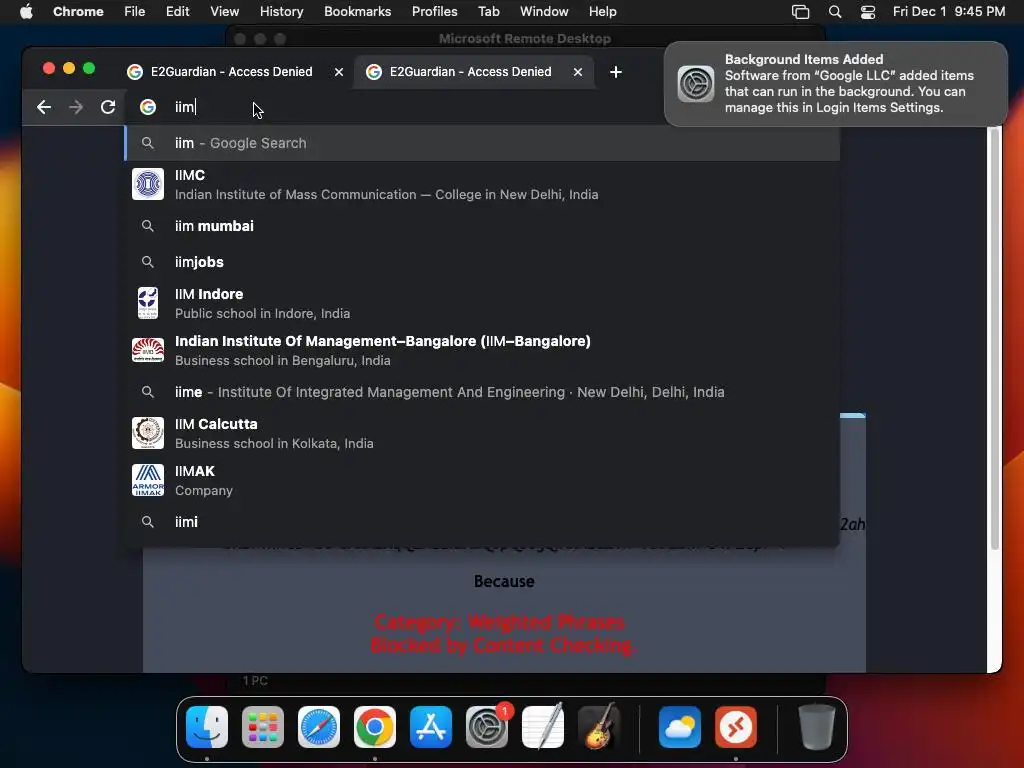Open the cloud weather app in Dock
The height and width of the screenshot is (768, 1024).
(x=680, y=727)
